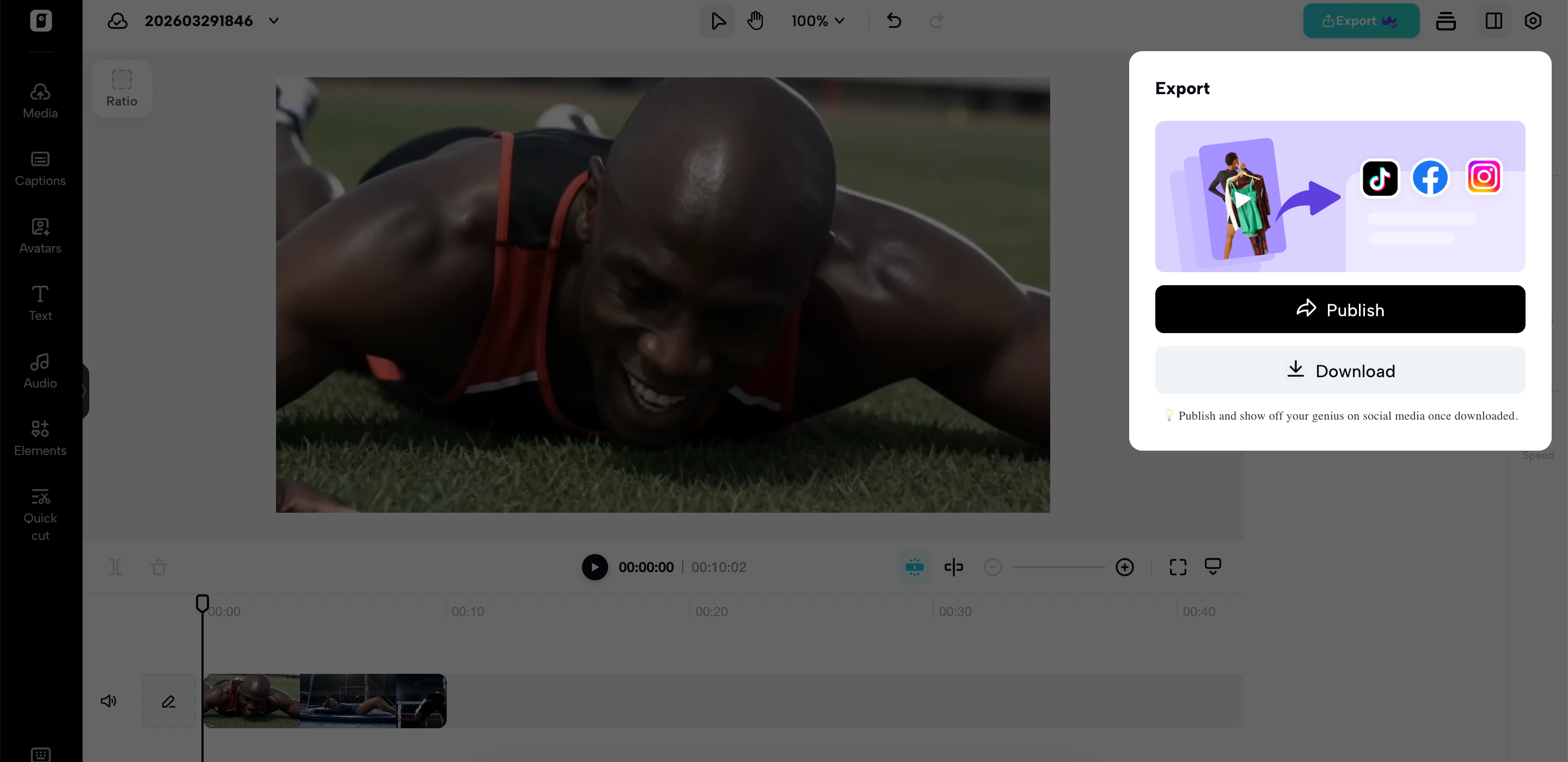This screenshot has height=762, width=1568.
Task: Toggle the panel layout view
Action: tap(1494, 20)
